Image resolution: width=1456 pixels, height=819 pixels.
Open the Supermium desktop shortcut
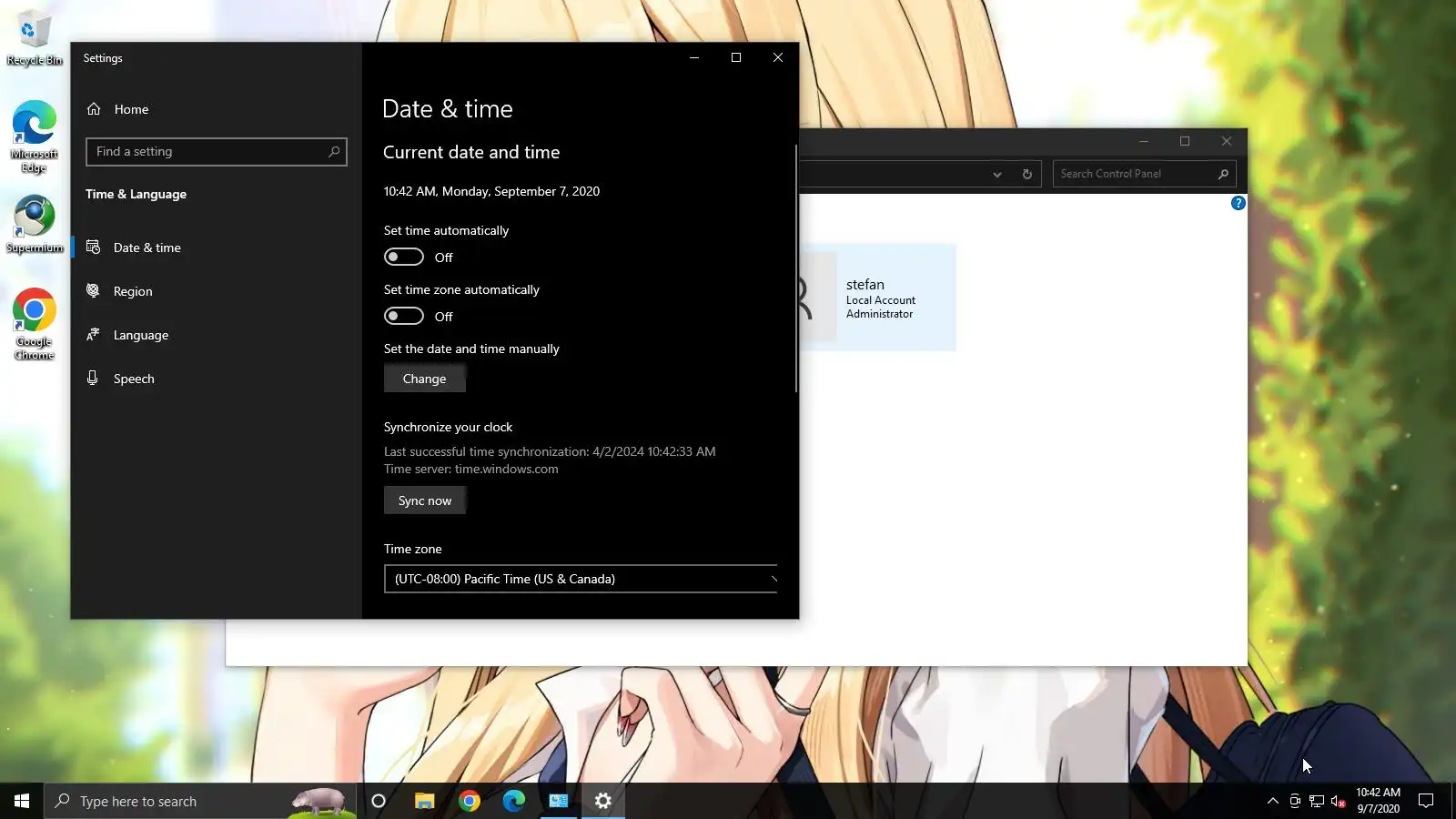tap(35, 225)
